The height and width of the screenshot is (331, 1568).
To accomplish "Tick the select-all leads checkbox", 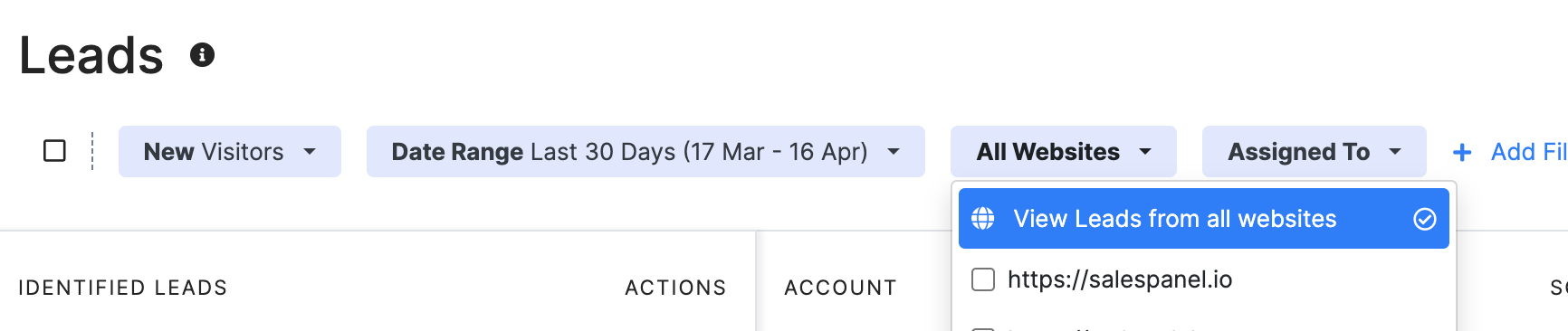I will [x=54, y=150].
